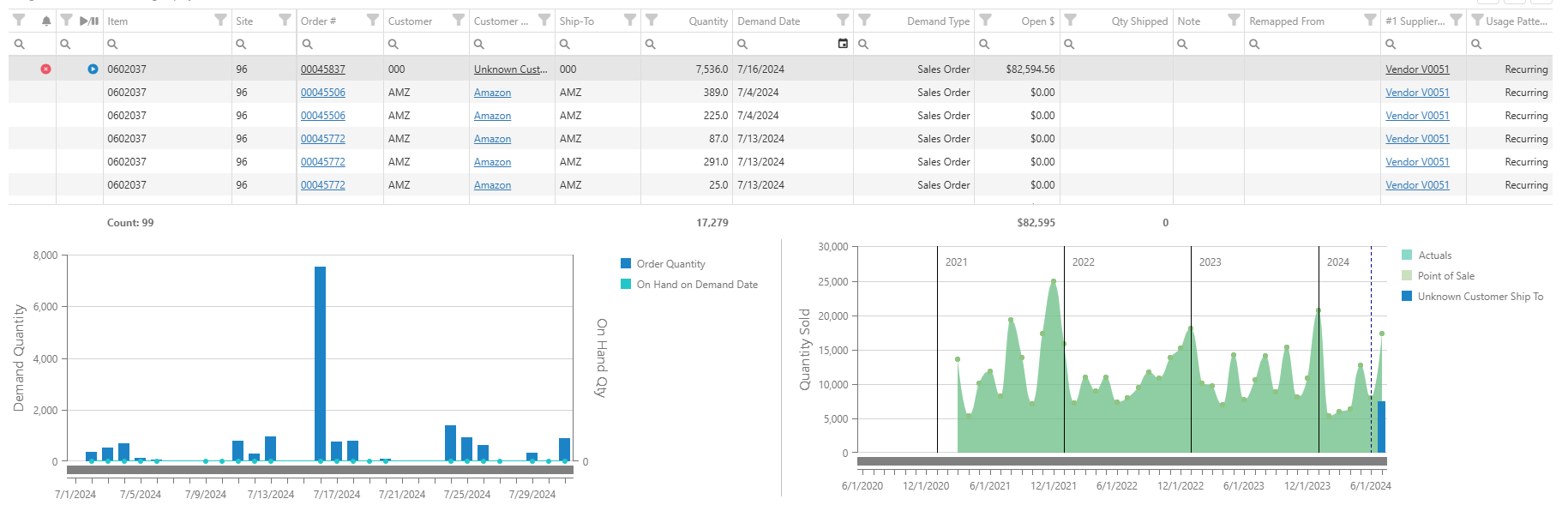Open the Note column filter dropdown
Viewport: 1568px width, 511px height.
[1233, 21]
